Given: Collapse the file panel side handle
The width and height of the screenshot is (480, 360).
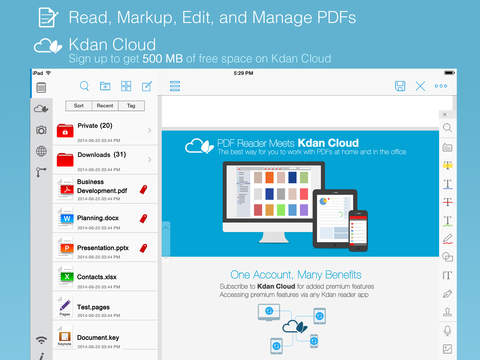Looking at the screenshot, I should click(166, 239).
